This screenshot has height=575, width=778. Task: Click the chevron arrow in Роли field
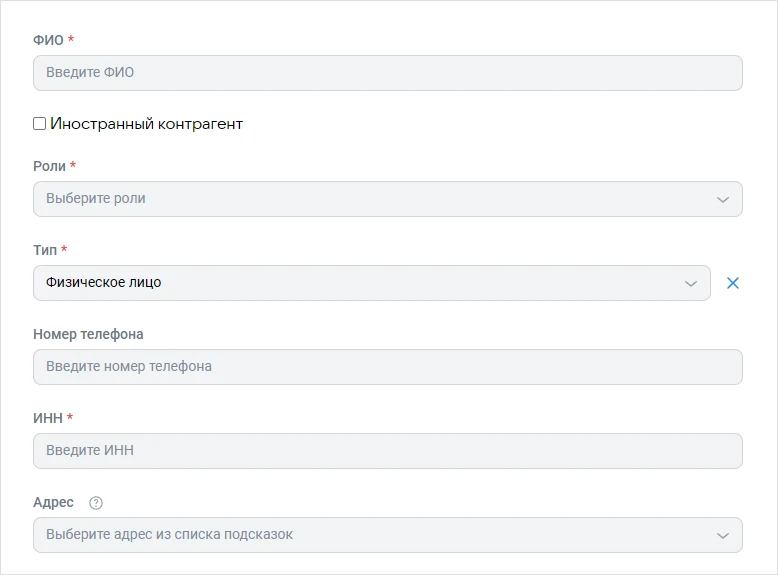(722, 199)
